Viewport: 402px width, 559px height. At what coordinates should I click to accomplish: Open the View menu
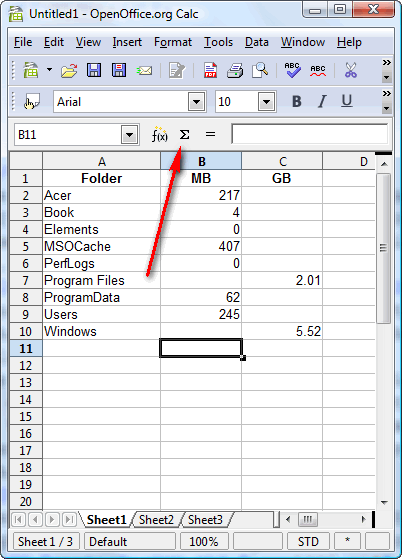click(88, 42)
